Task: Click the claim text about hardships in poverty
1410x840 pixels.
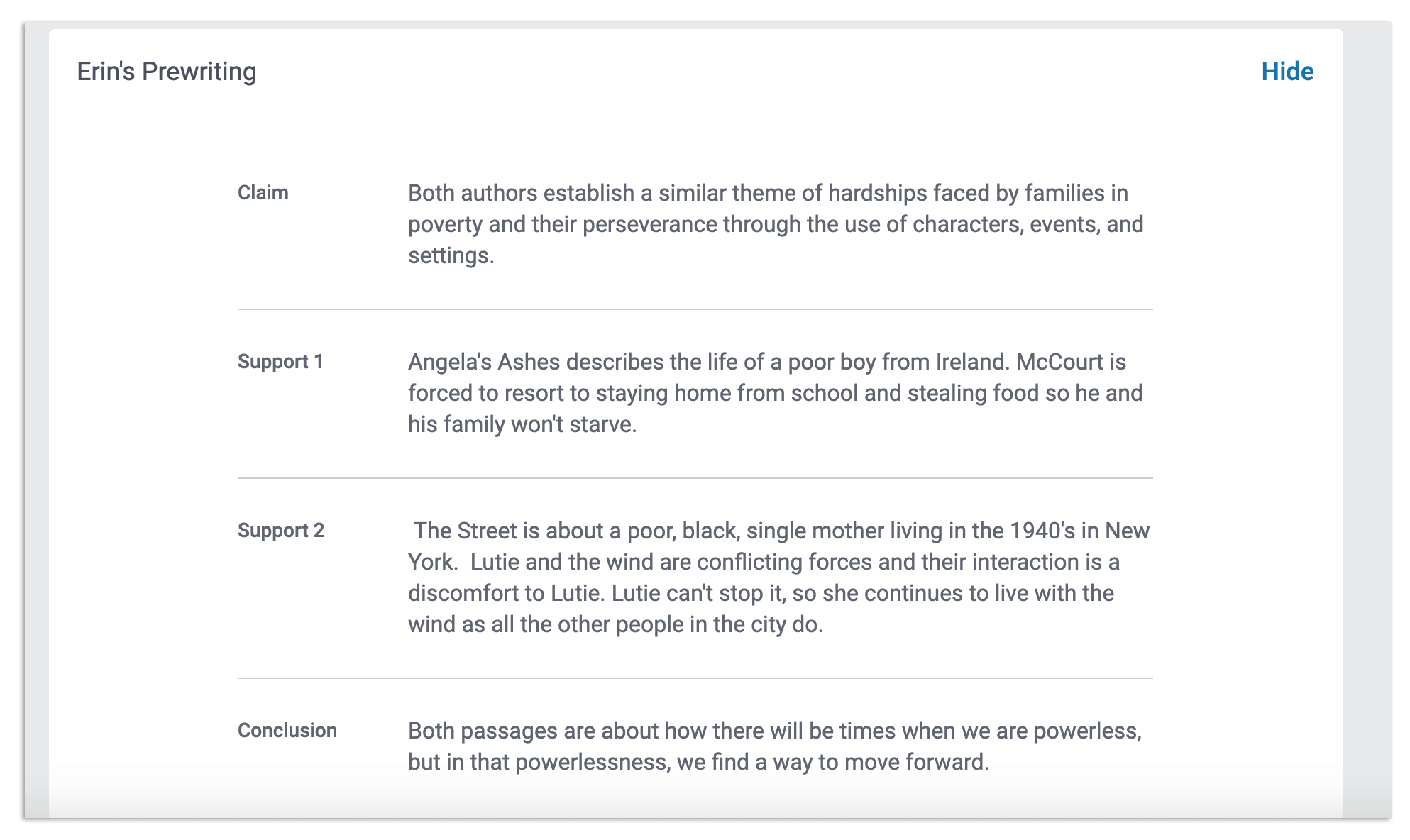Action: coord(776,224)
